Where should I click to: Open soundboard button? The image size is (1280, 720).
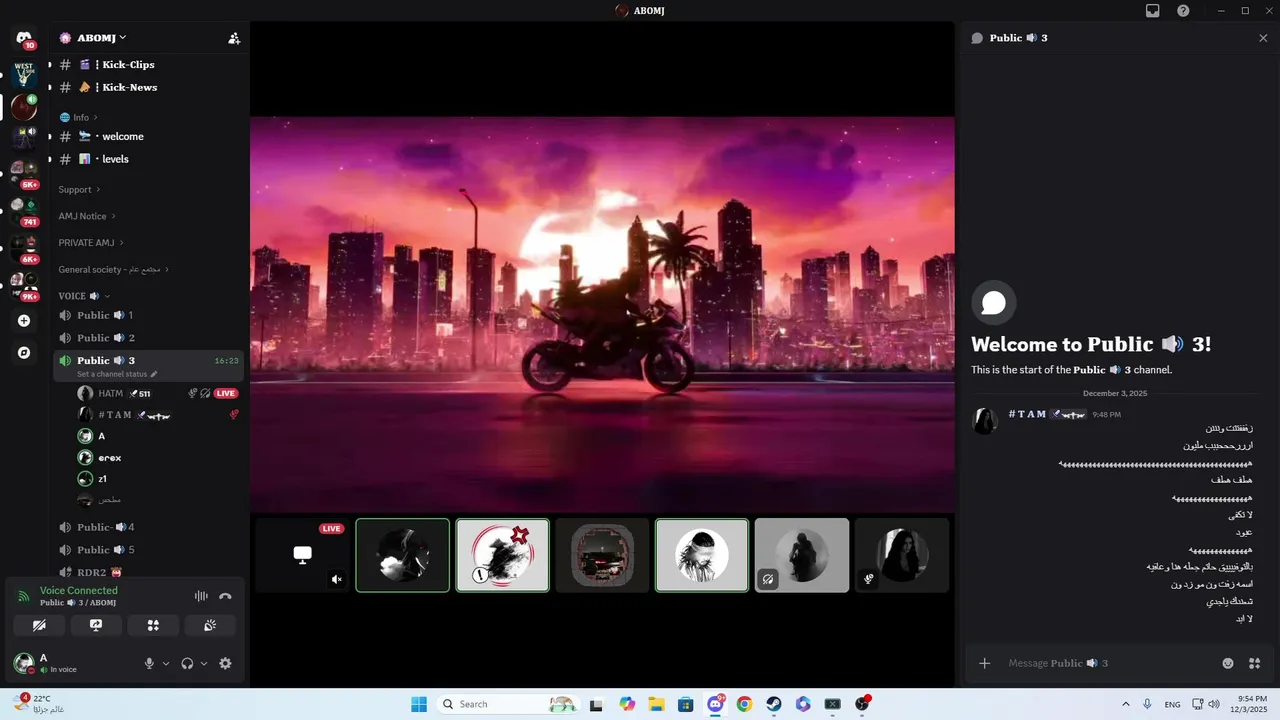pos(210,625)
